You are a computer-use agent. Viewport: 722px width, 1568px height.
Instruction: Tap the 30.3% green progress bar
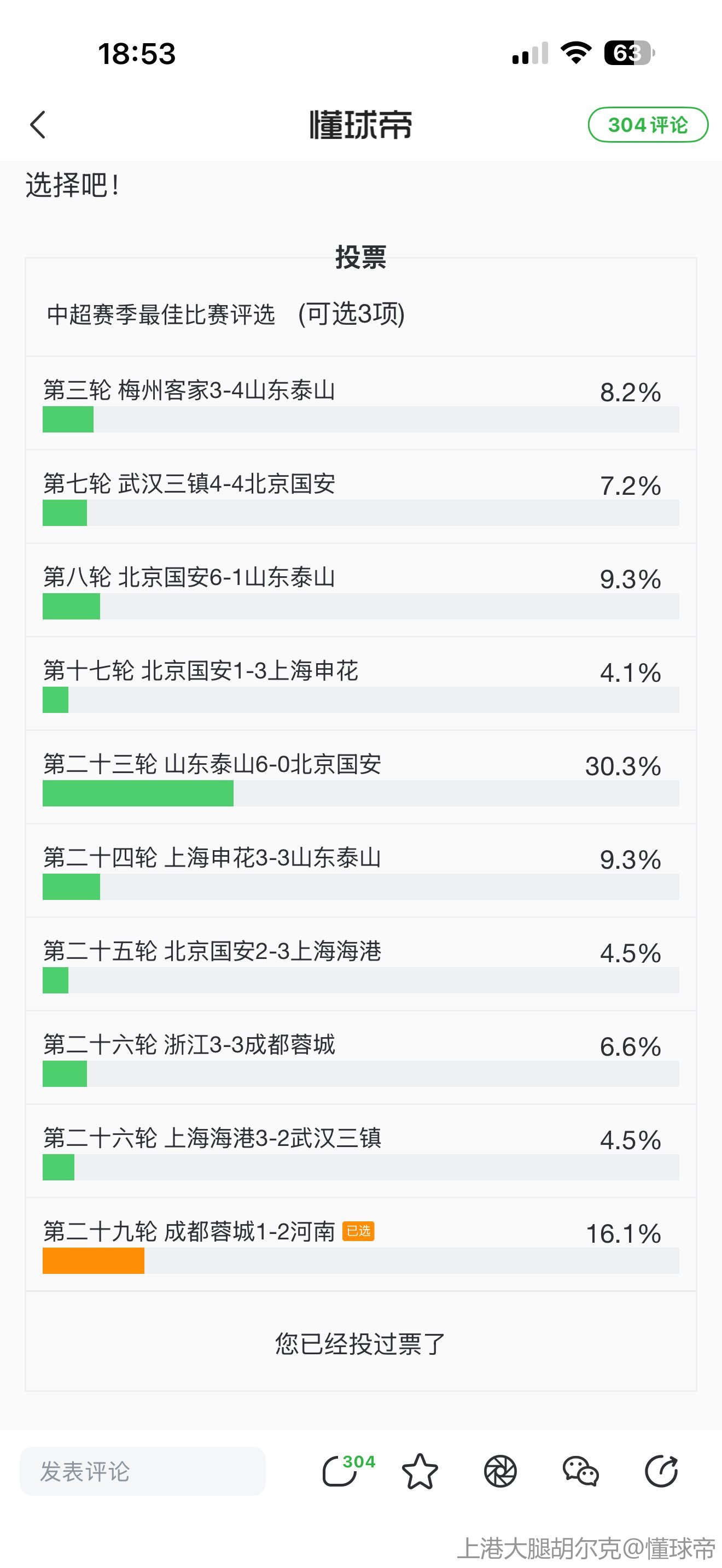point(138,793)
